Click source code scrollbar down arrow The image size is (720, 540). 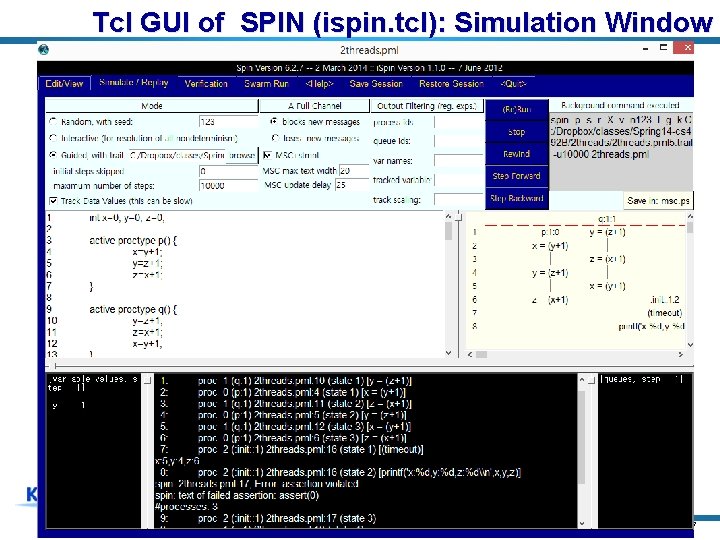(x=449, y=353)
